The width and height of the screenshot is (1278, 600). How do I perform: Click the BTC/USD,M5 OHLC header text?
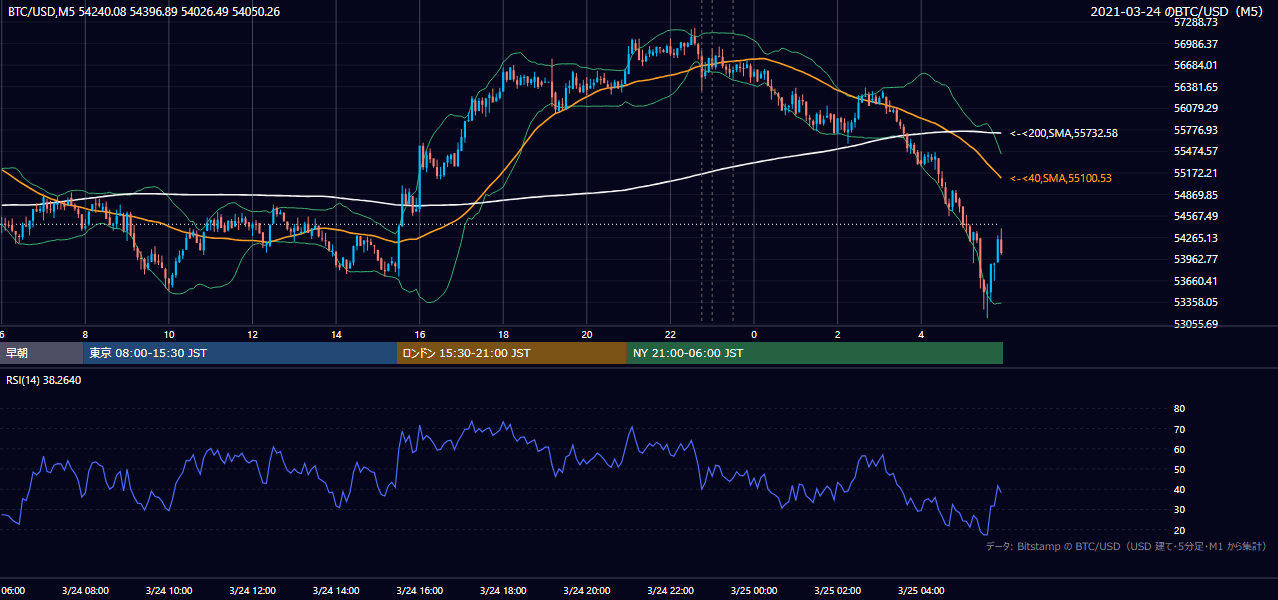[144, 11]
